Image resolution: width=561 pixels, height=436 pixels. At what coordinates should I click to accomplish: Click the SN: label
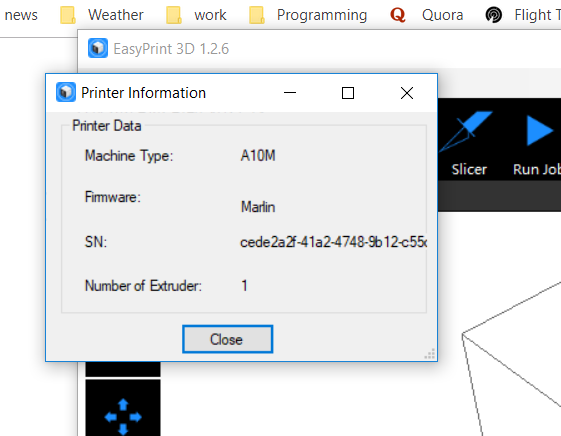coord(96,242)
